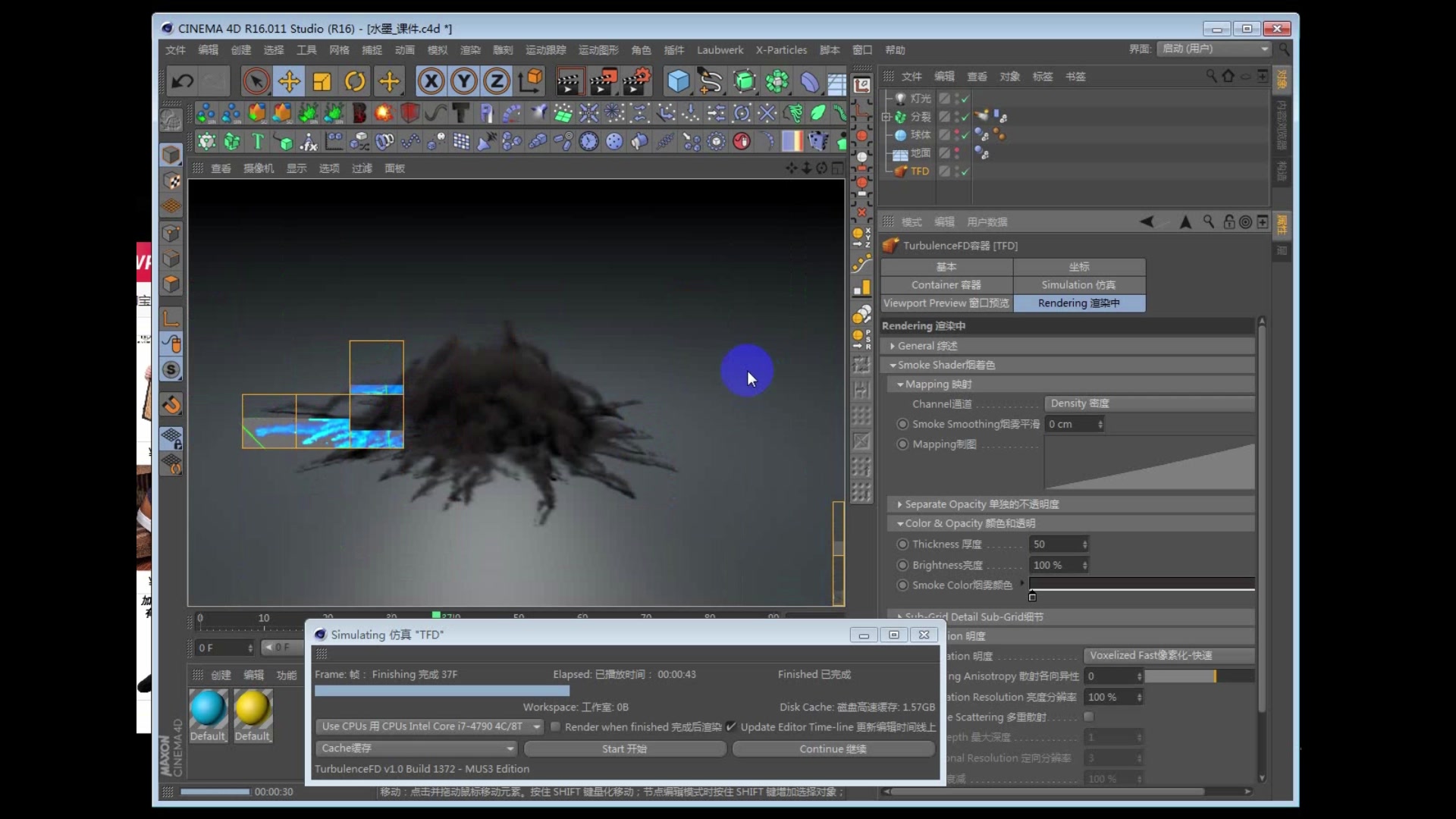This screenshot has height=819, width=1456.
Task: Open the 渲染 menu in the menu bar
Action: (470, 50)
